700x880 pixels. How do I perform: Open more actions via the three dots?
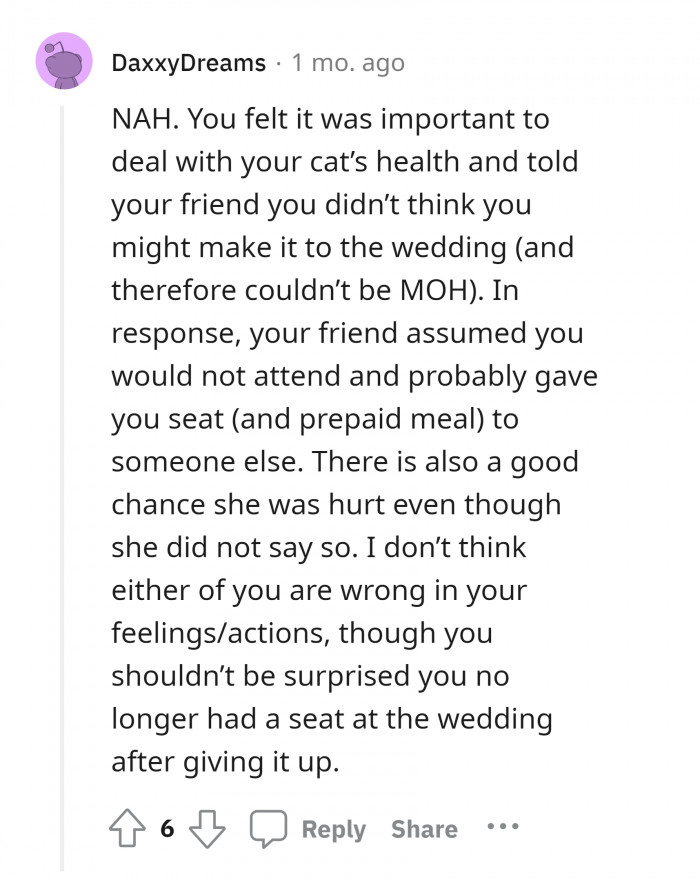coord(502,828)
